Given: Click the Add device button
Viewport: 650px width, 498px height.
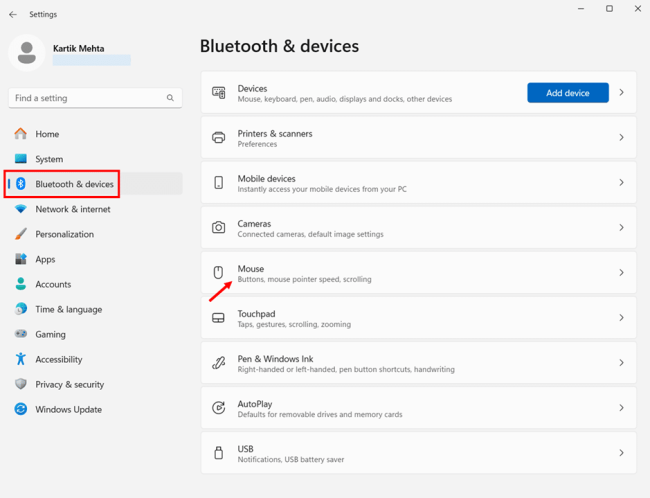Looking at the screenshot, I should tap(568, 93).
